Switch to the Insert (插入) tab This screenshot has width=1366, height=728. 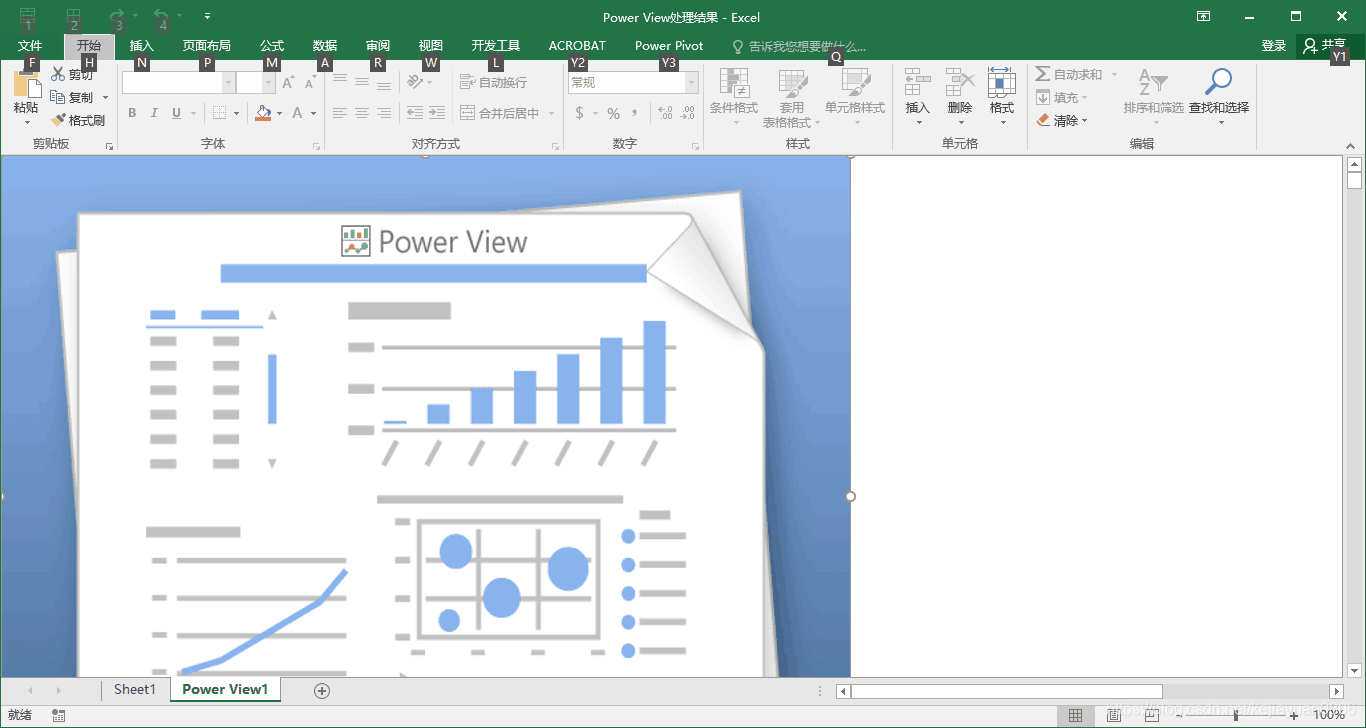coord(142,46)
